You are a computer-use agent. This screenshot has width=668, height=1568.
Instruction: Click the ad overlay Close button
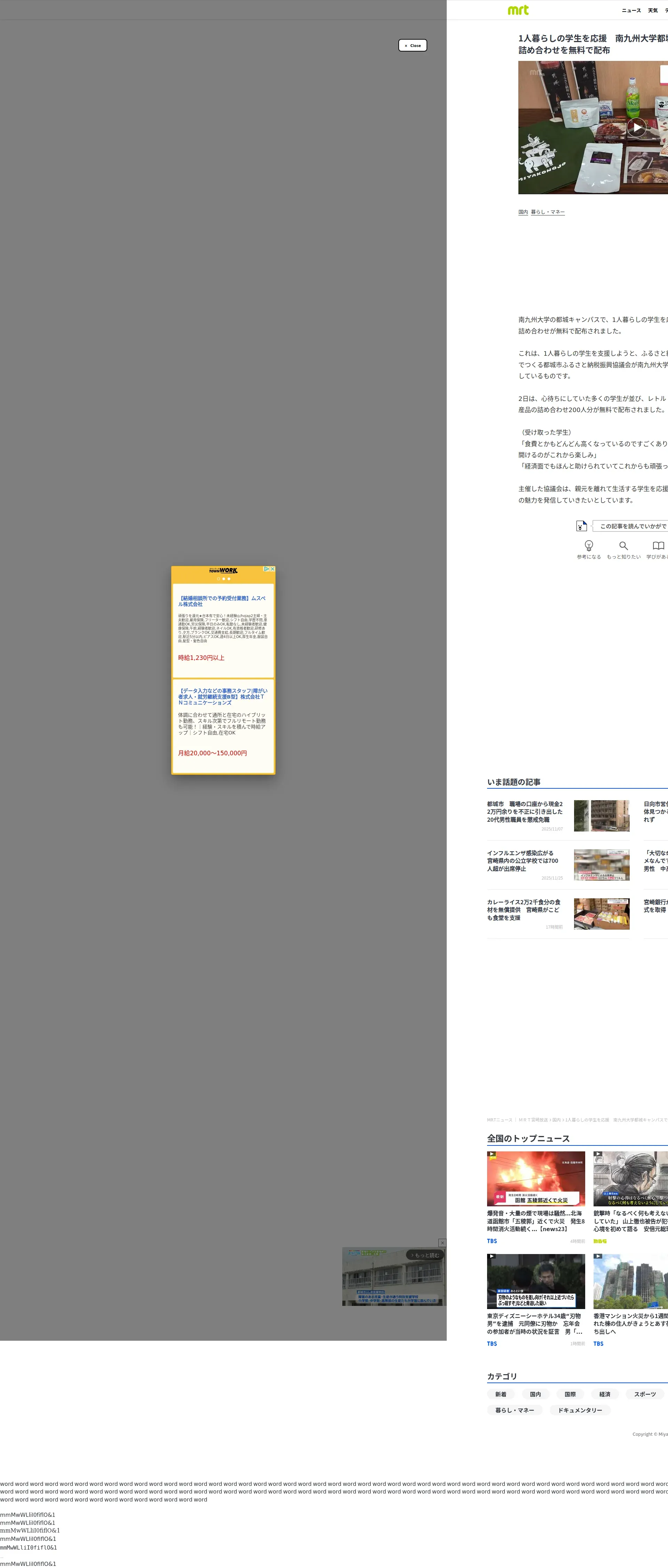pyautogui.click(x=413, y=46)
